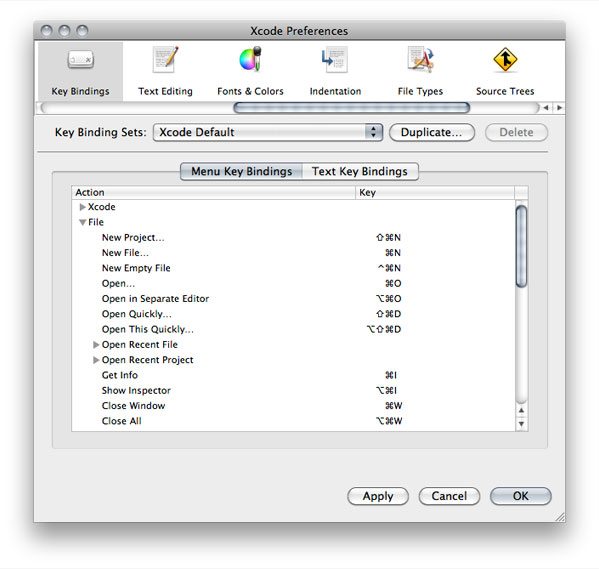The image size is (599, 569).
Task: Click the toolbar scroll left arrow
Action: [x=546, y=108]
